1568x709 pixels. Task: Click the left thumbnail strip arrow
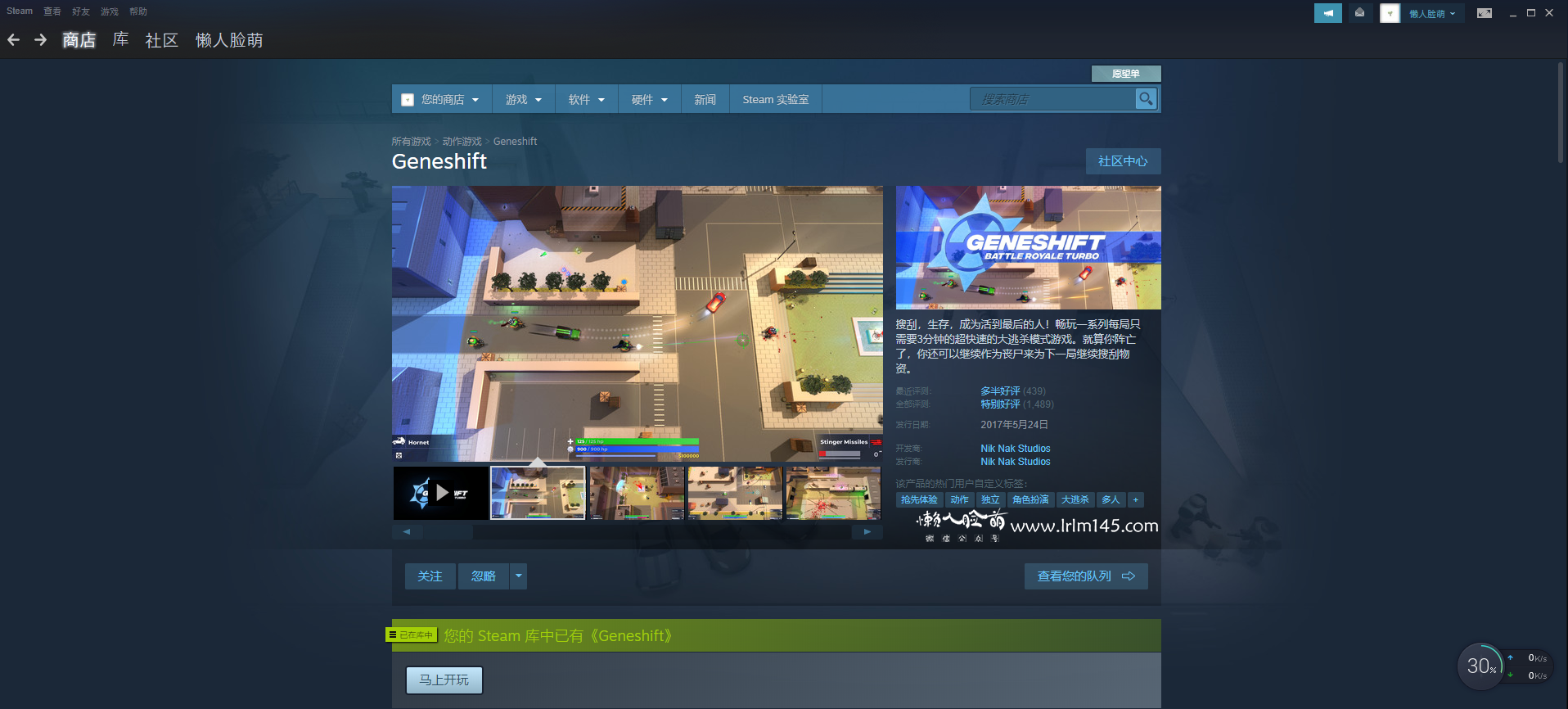(407, 531)
